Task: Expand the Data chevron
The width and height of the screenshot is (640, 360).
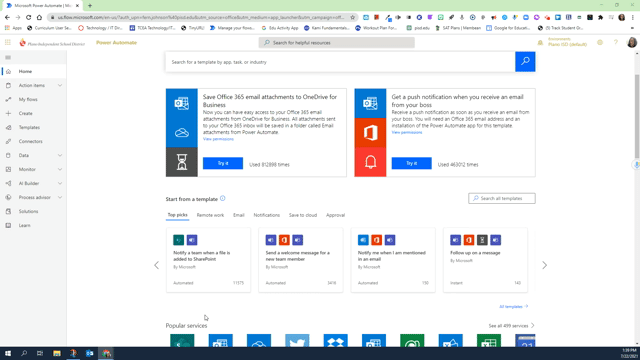Action: [60, 156]
